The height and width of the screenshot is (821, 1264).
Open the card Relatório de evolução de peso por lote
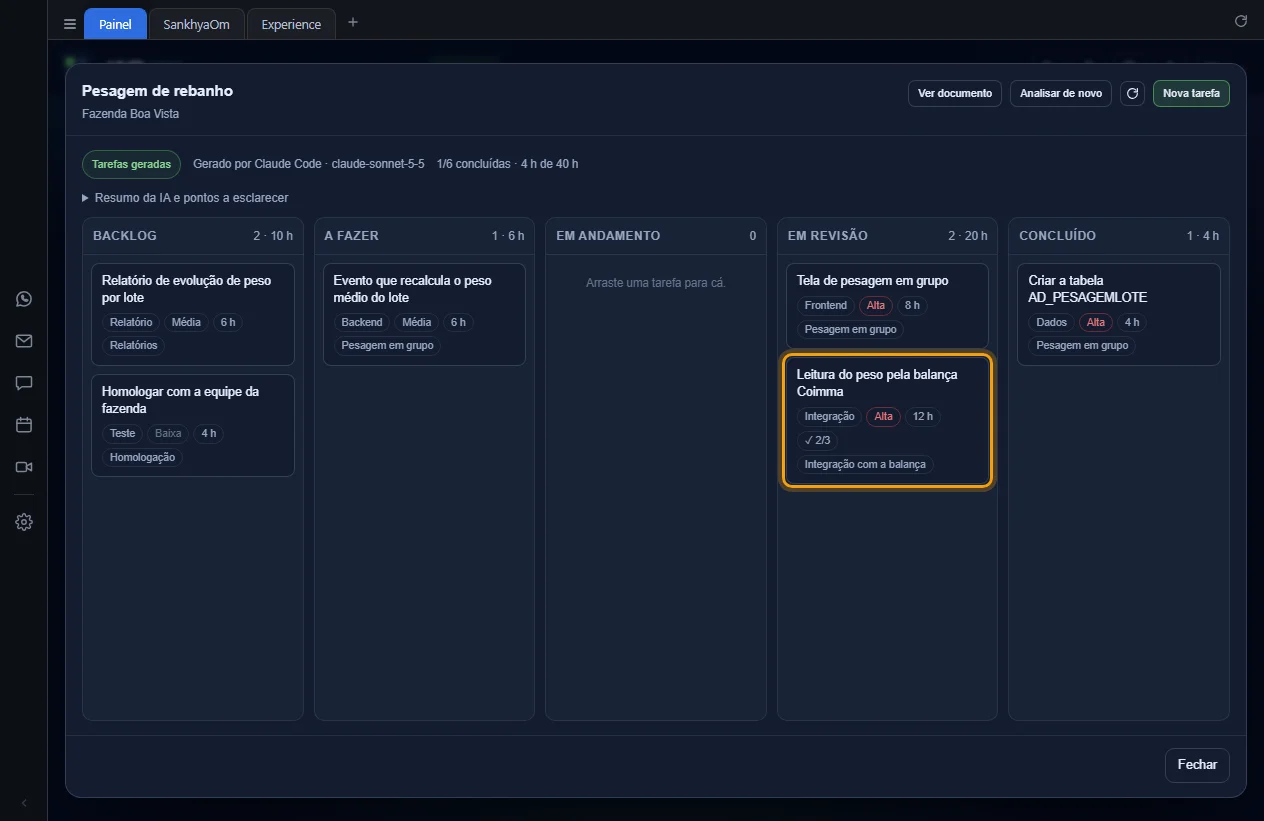click(x=193, y=314)
